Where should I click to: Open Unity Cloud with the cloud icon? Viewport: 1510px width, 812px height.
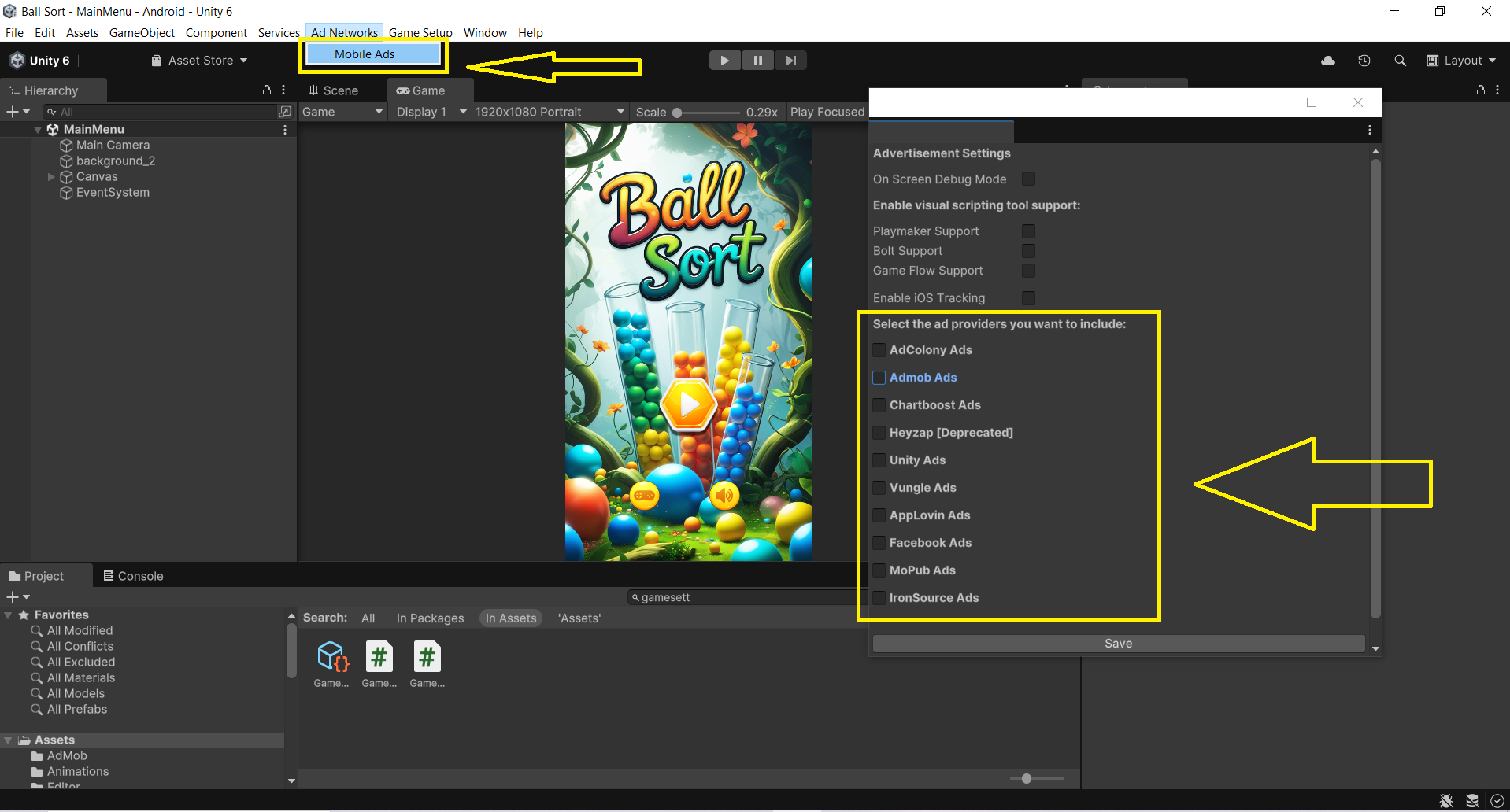(x=1327, y=60)
